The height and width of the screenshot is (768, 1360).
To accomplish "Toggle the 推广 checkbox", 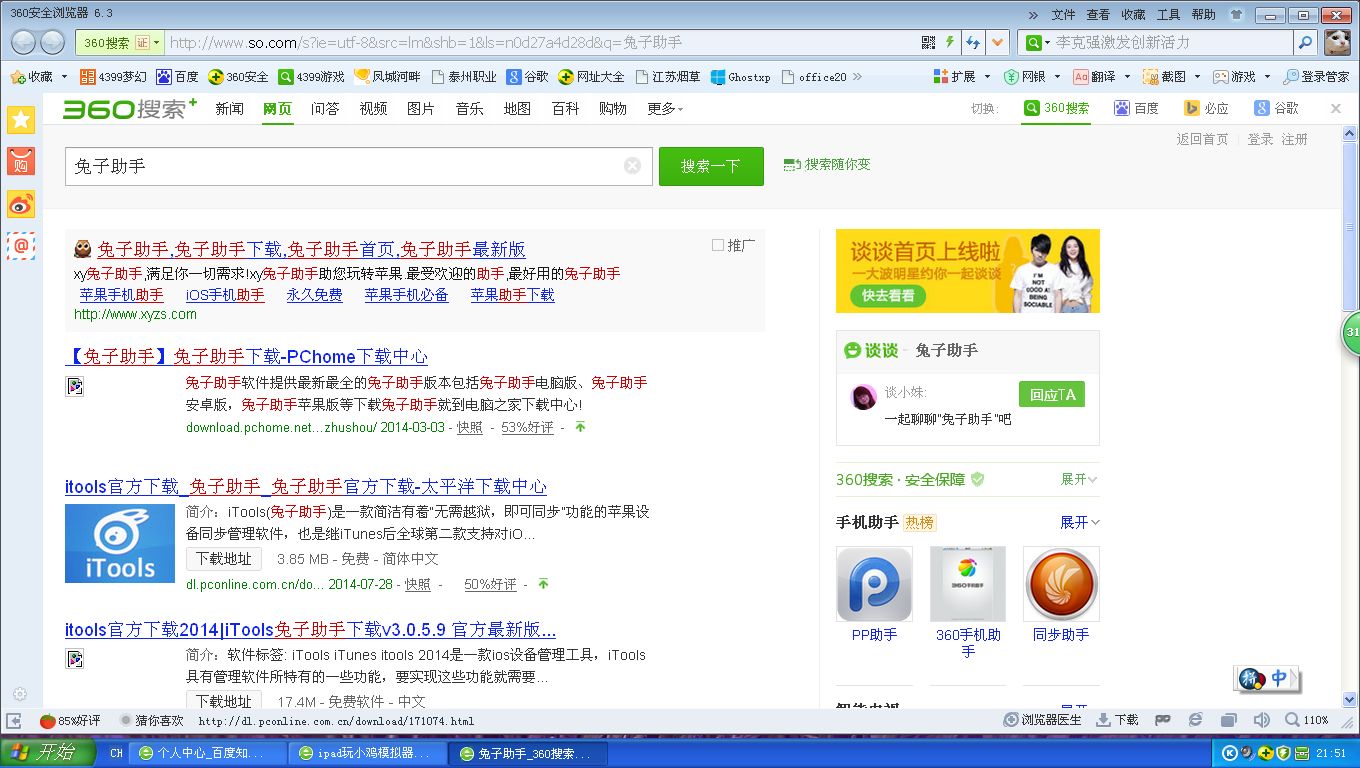I will [717, 245].
